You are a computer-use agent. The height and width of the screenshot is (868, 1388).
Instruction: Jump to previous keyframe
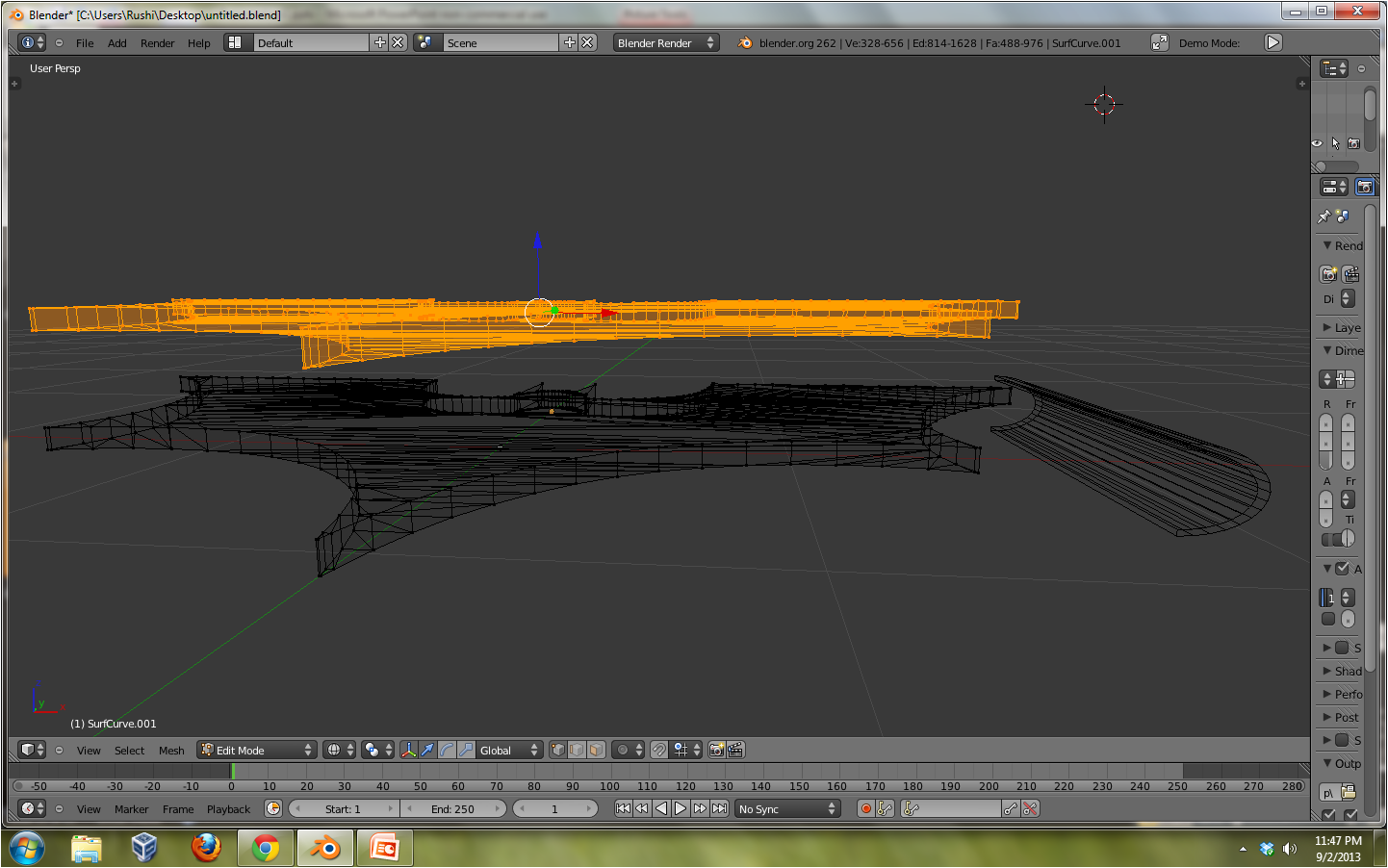tap(642, 808)
